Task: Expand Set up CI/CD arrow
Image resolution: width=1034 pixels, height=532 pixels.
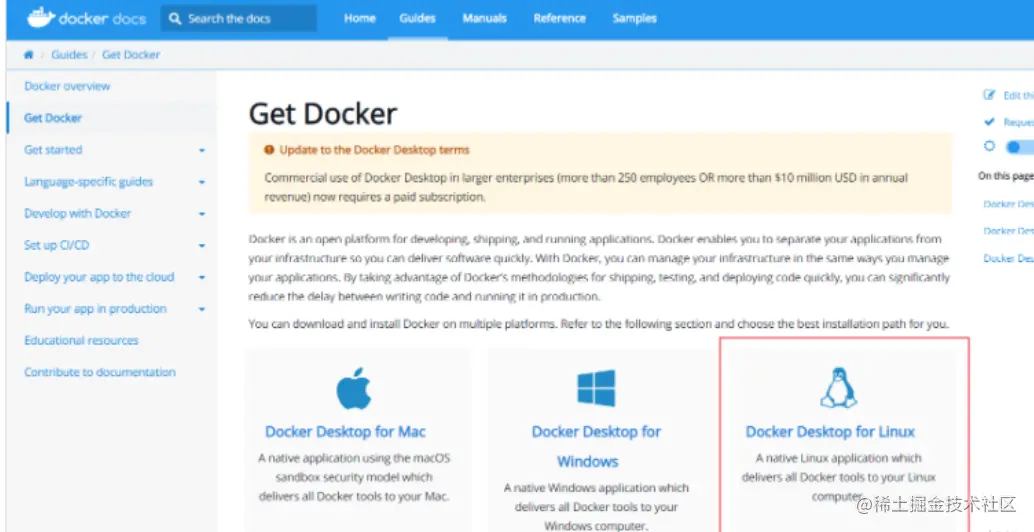Action: click(202, 246)
